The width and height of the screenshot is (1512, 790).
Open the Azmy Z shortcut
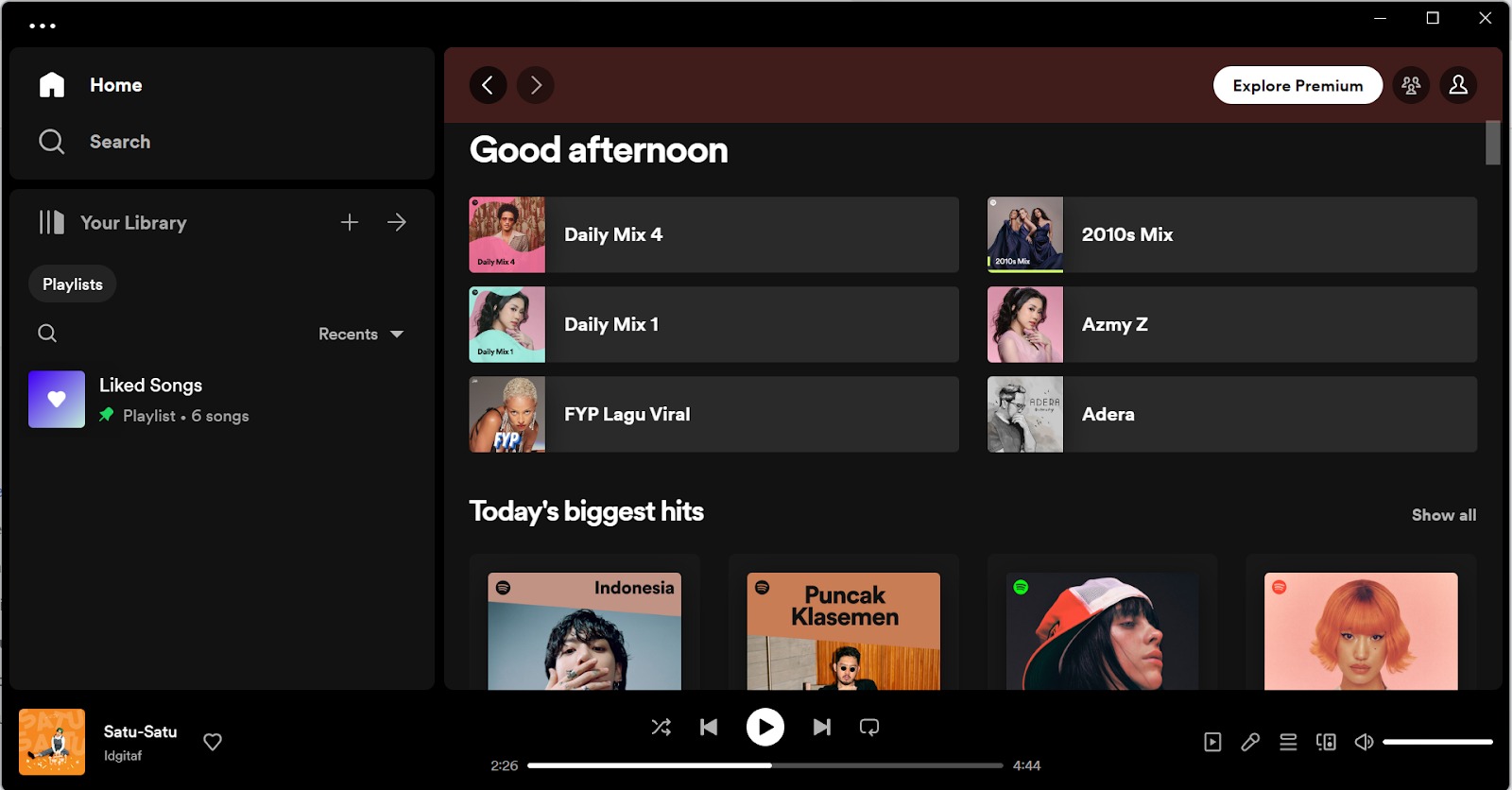tap(1232, 324)
